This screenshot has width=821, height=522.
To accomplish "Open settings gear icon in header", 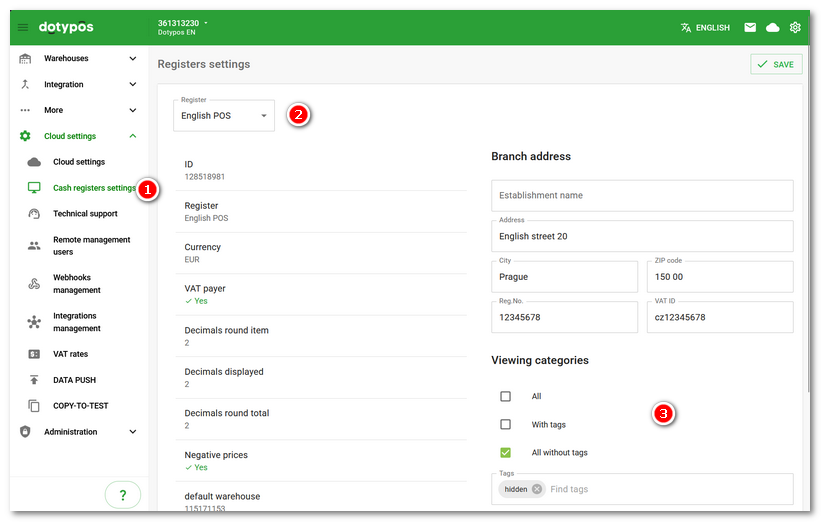I will point(795,27).
